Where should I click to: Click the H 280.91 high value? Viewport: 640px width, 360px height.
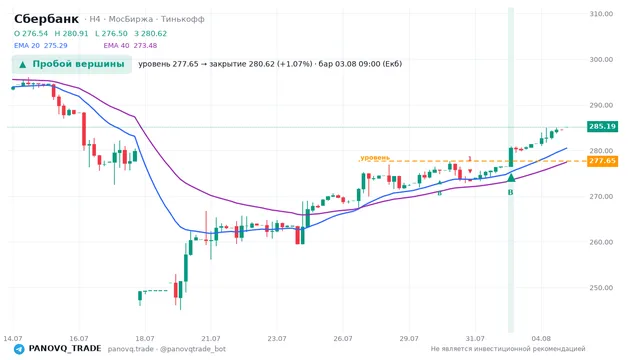pos(71,33)
